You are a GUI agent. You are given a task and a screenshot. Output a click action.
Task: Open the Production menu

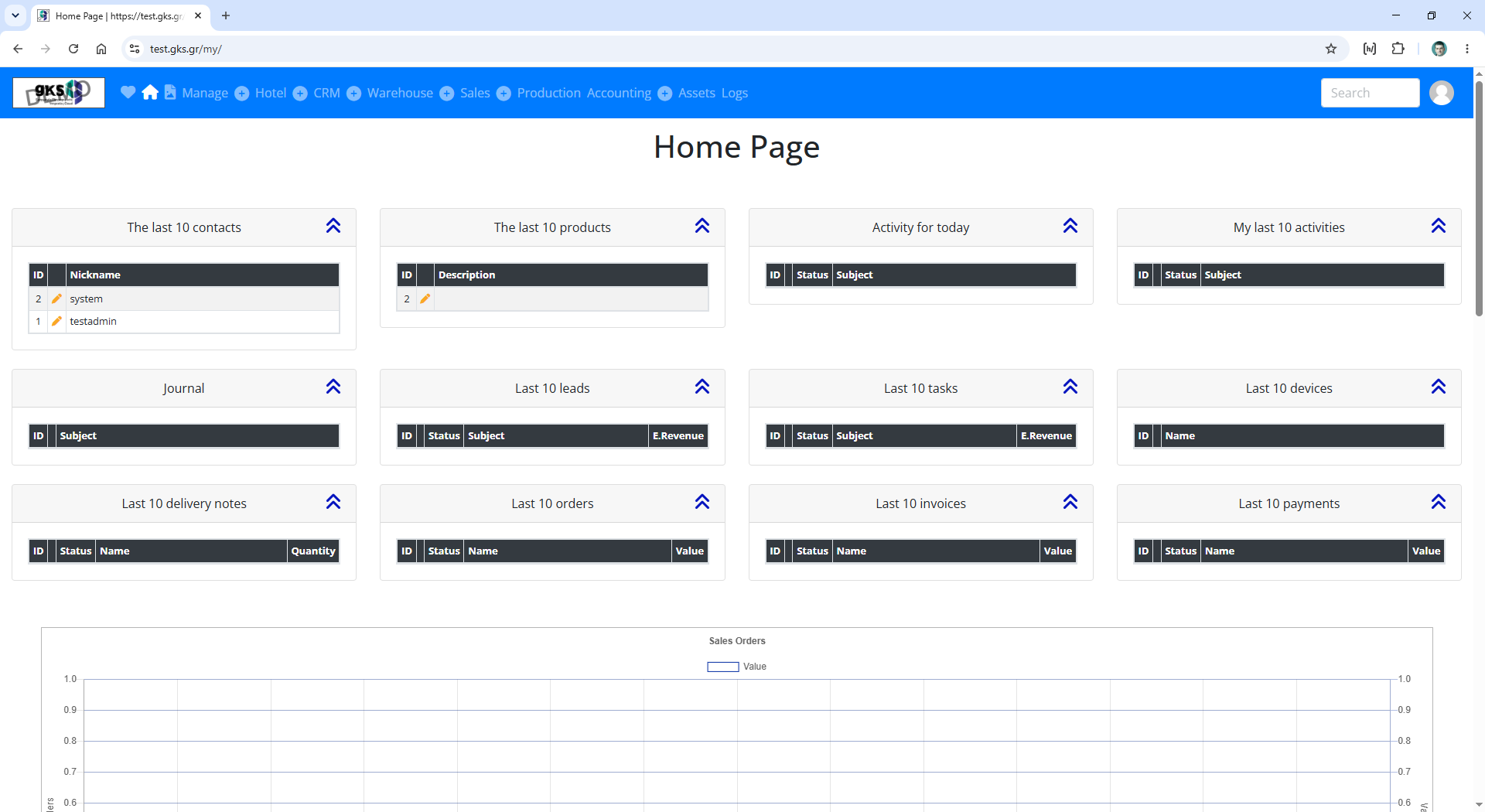(549, 93)
